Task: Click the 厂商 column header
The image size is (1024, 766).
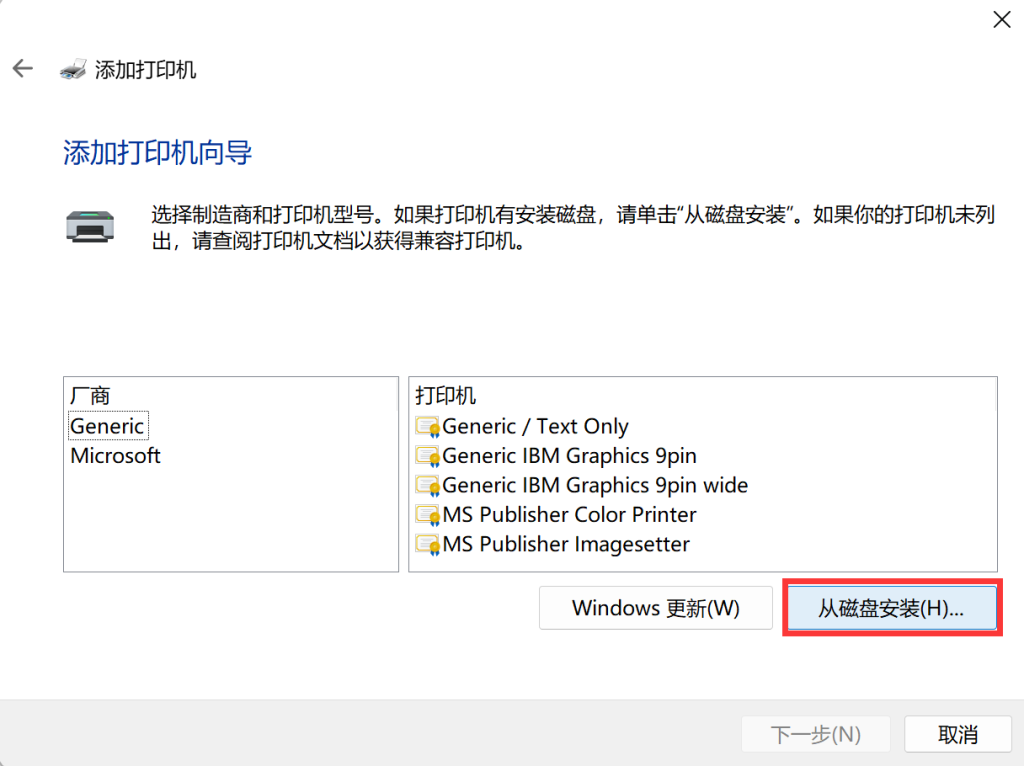Action: click(90, 396)
